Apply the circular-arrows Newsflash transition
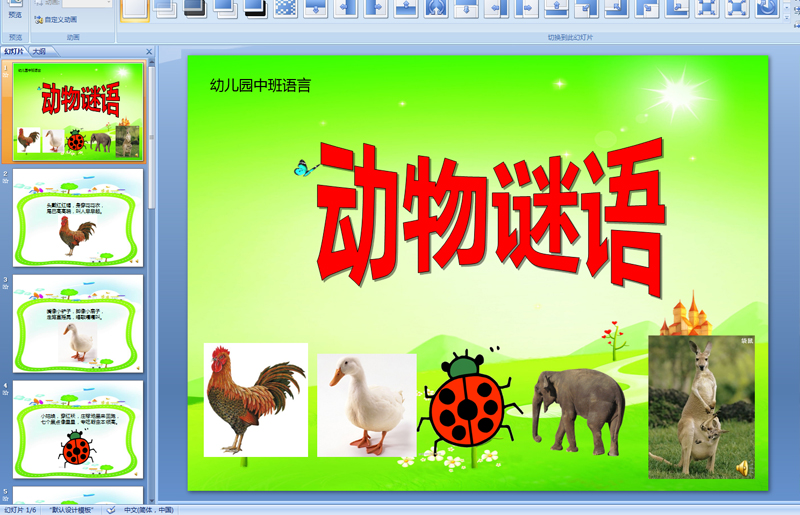Viewport: 800px width, 515px height. pyautogui.click(x=436, y=8)
